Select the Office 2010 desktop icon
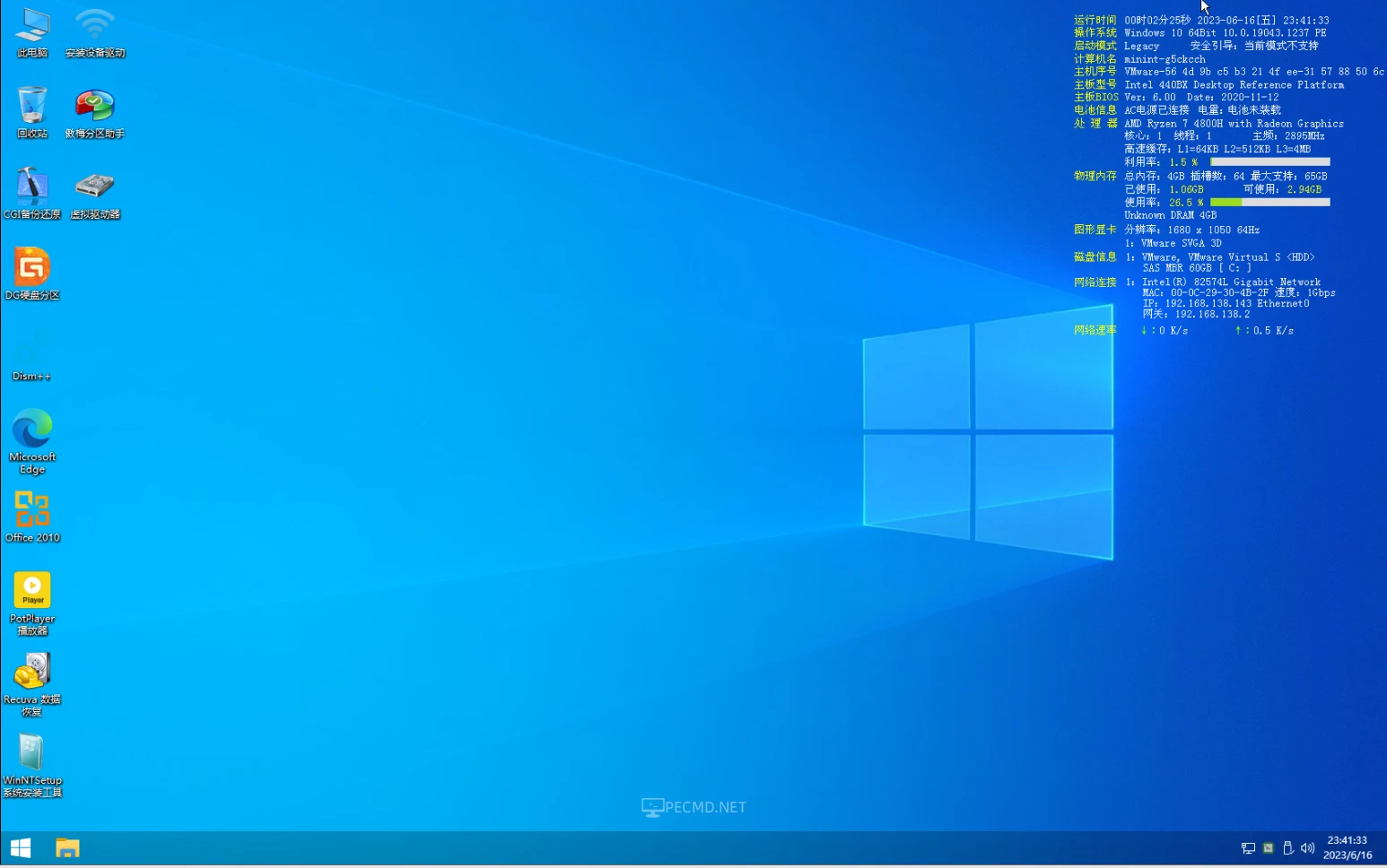Viewport: 1387px width, 868px height. (x=32, y=517)
